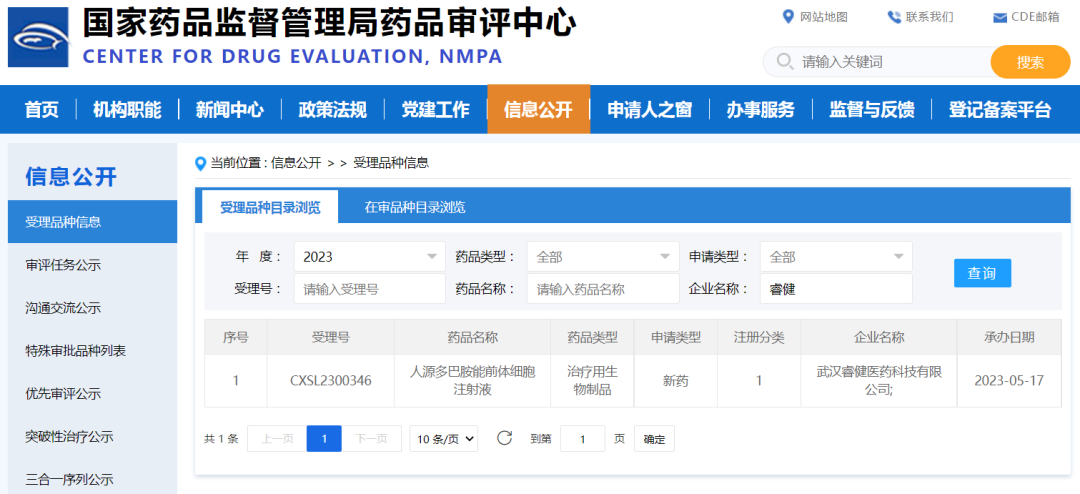The width and height of the screenshot is (1080, 494).
Task: Click page number 1 button
Action: 324,439
